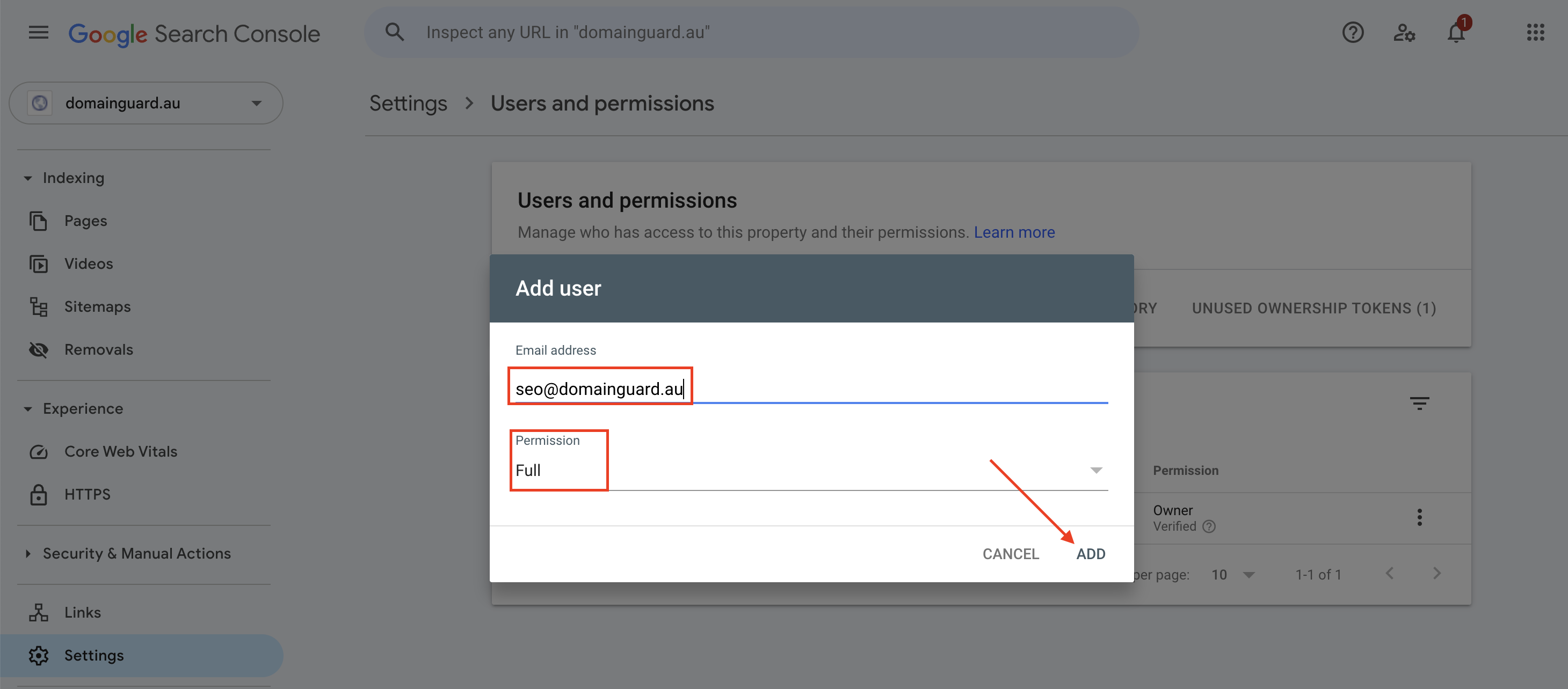Image resolution: width=1568 pixels, height=689 pixels.
Task: Click the ADD button
Action: coord(1091,554)
